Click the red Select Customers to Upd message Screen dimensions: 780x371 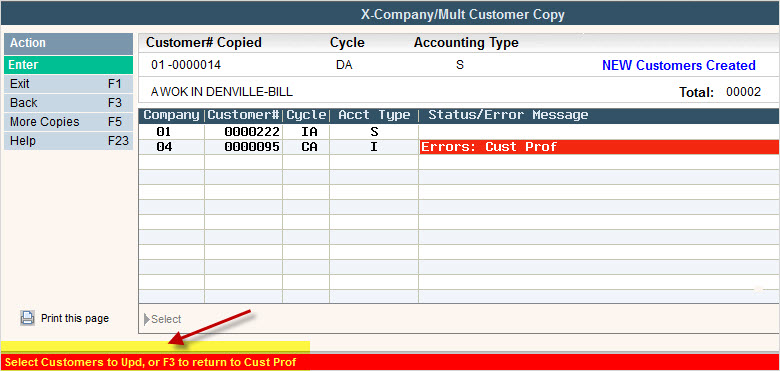[x=151, y=362]
